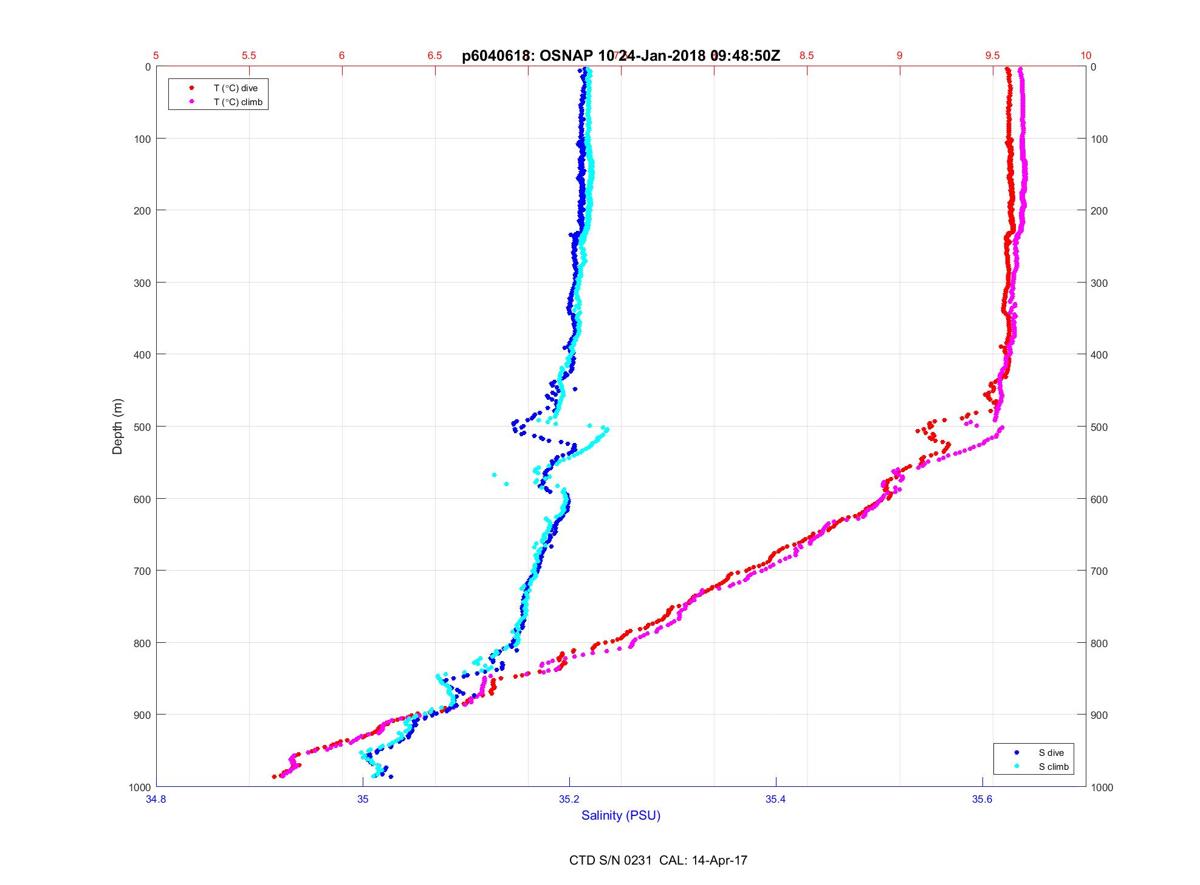Click the red 6.5 temperature tick label
Image resolution: width=1200 pixels, height=885 pixels.
point(435,56)
